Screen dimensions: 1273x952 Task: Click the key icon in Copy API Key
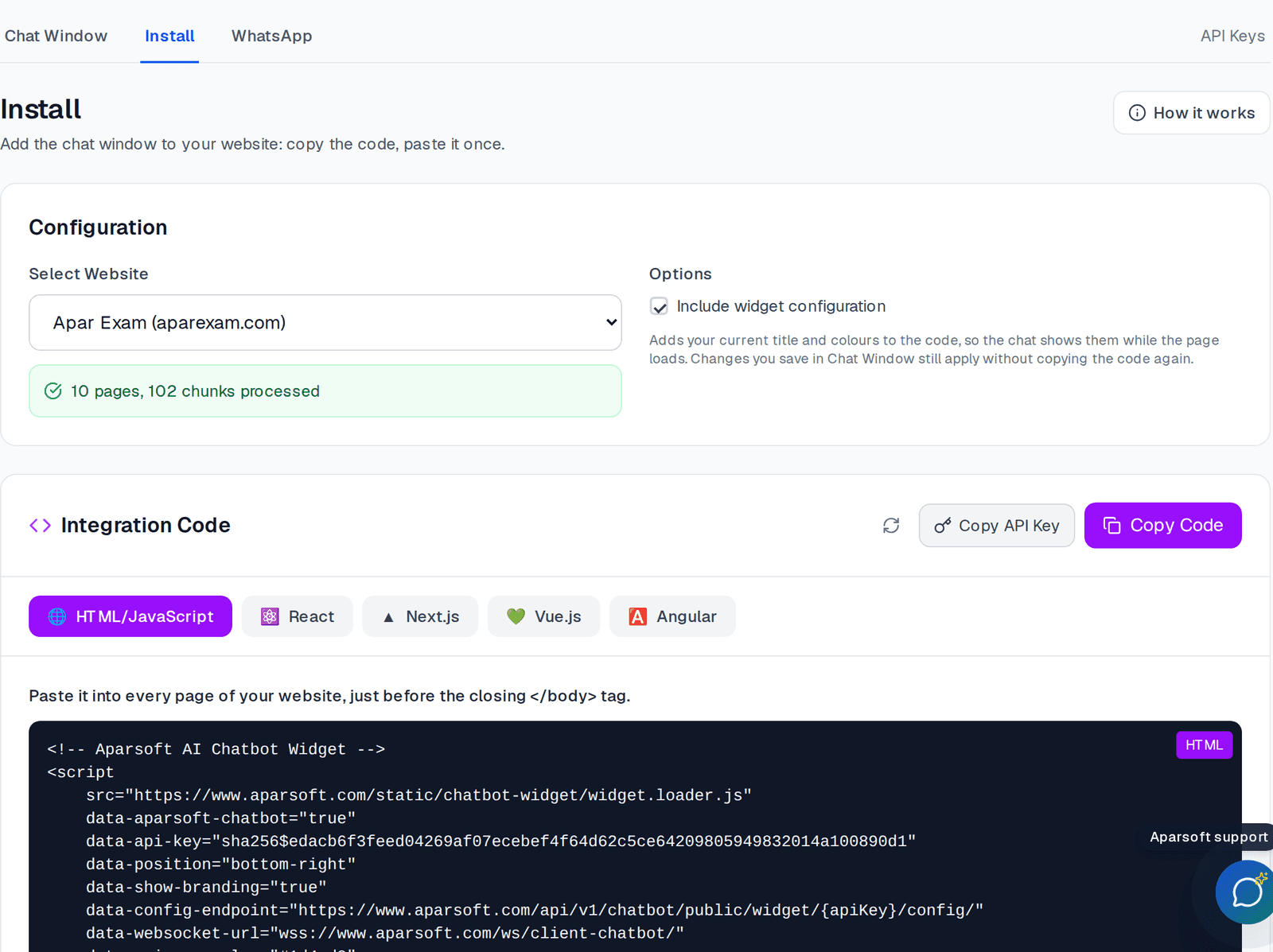tap(943, 526)
